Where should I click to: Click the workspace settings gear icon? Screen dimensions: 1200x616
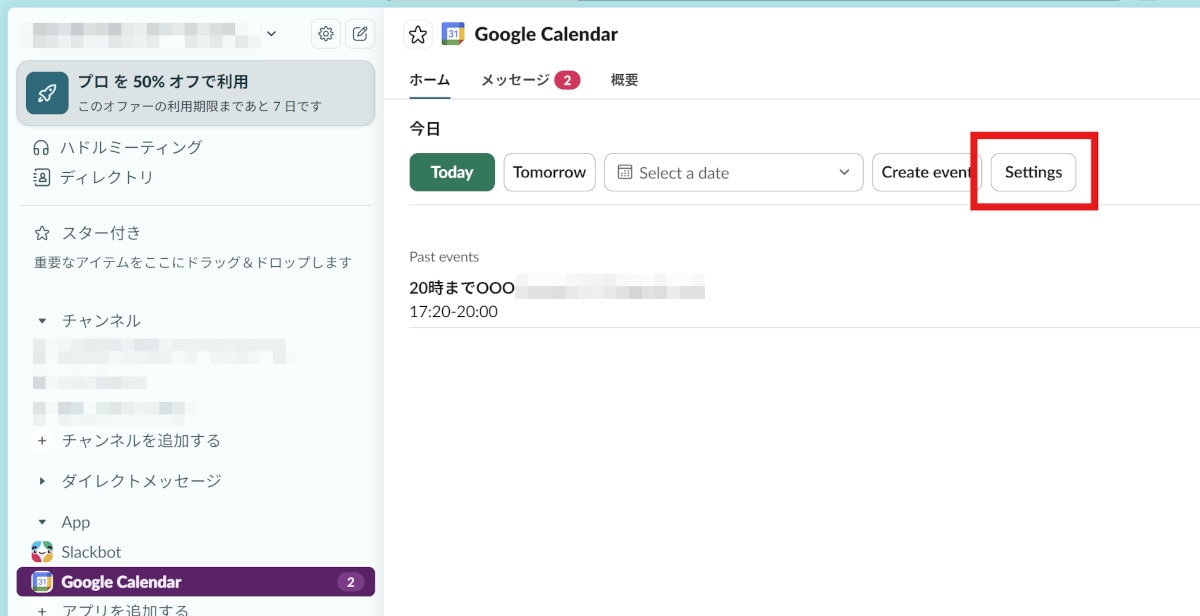tap(326, 34)
